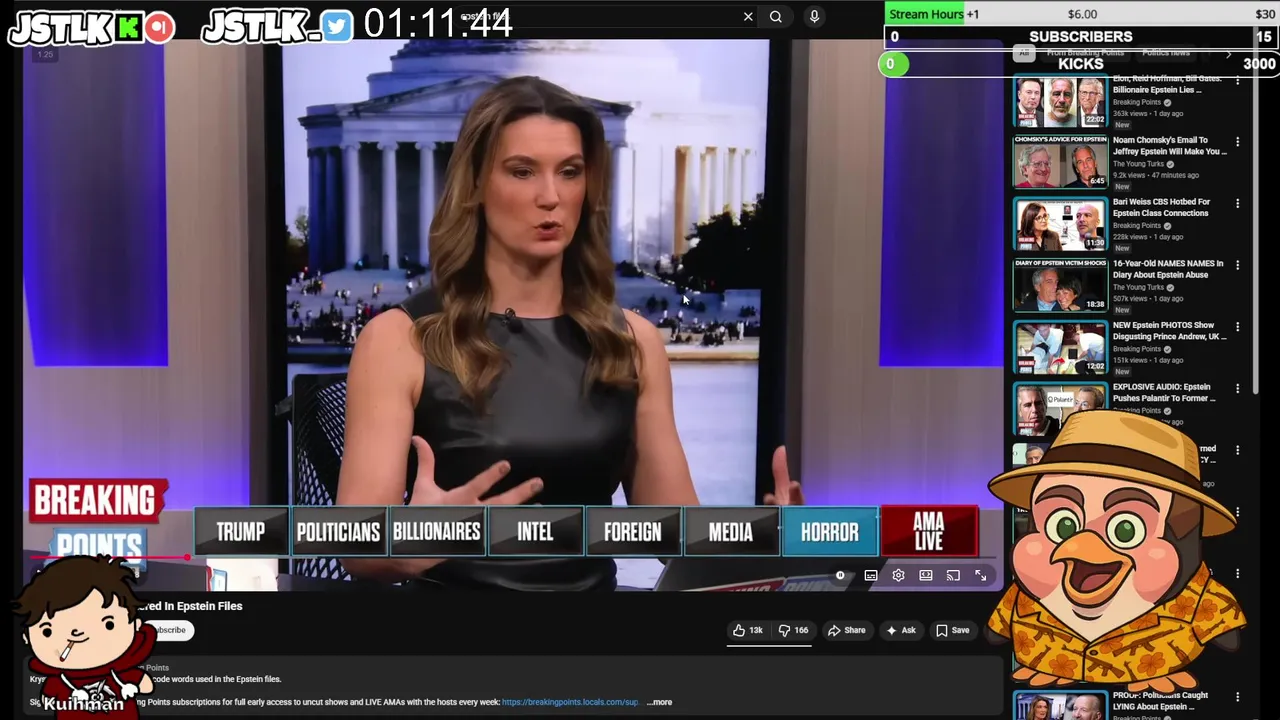Select the All filter chip
The width and height of the screenshot is (1280, 720).
pyautogui.click(x=1022, y=53)
